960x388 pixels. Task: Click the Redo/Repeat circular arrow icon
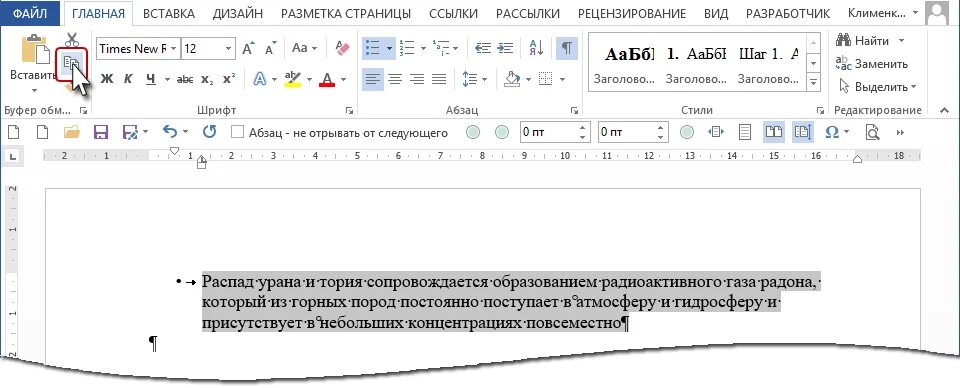[x=209, y=132]
